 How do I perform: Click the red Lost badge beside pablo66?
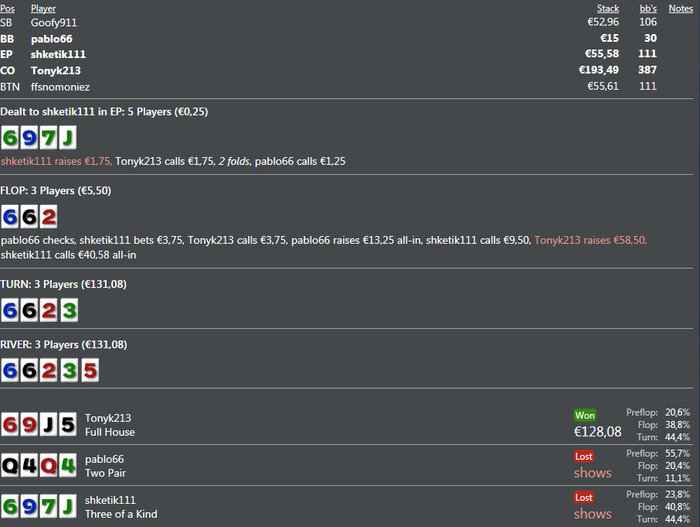point(584,456)
